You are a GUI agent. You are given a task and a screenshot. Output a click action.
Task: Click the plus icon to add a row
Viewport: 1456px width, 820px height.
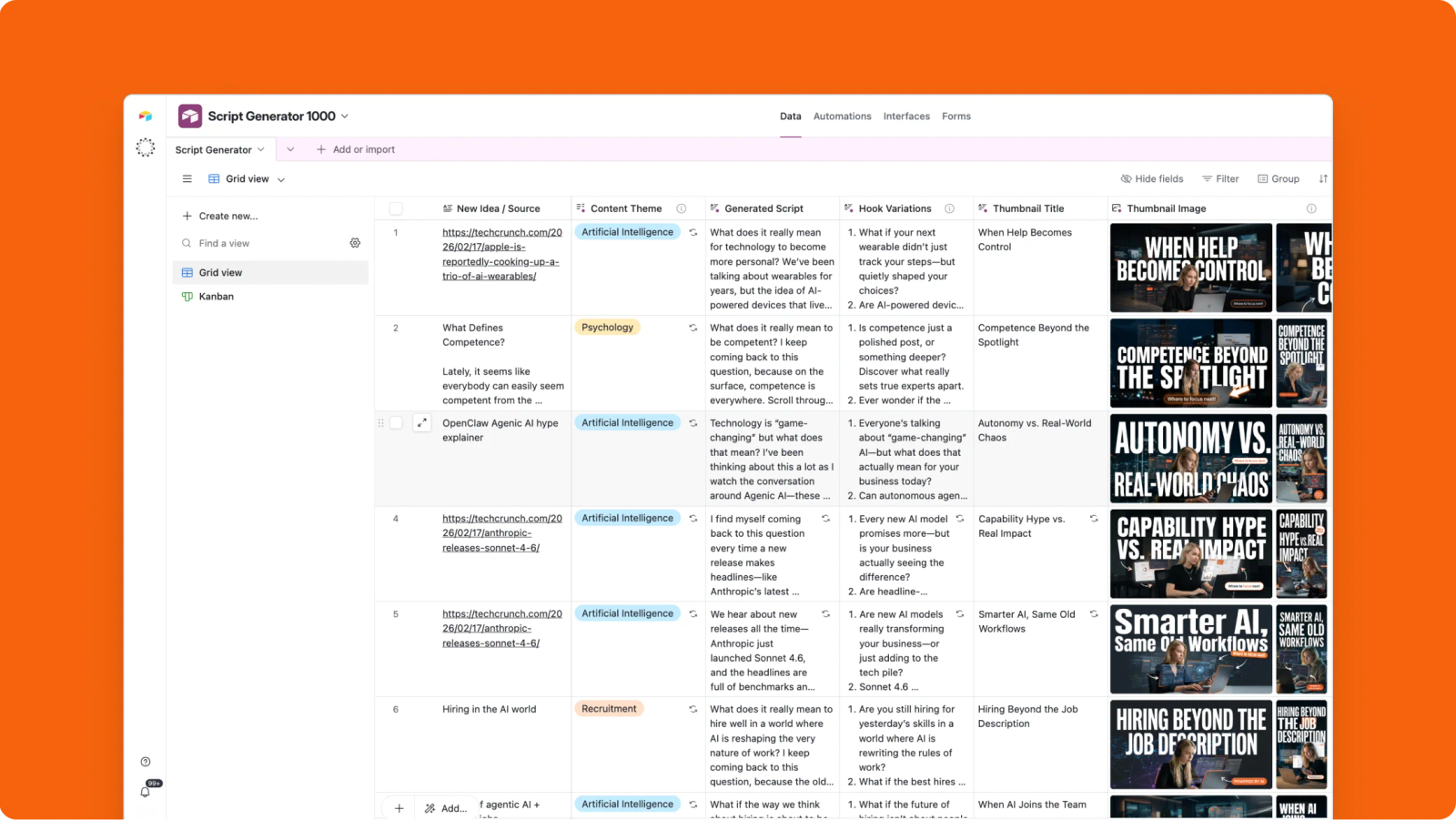(399, 808)
